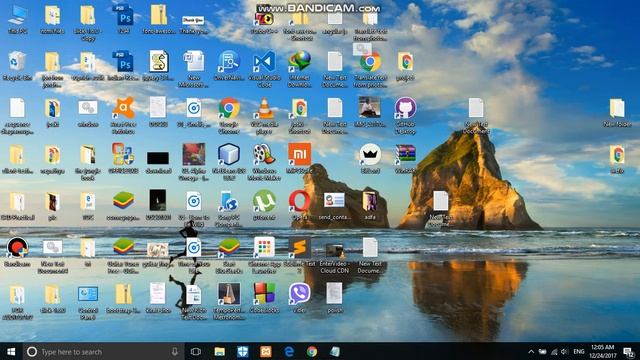640x360 pixels.
Task: Switch input language via ENG indicator
Action: click(578, 351)
